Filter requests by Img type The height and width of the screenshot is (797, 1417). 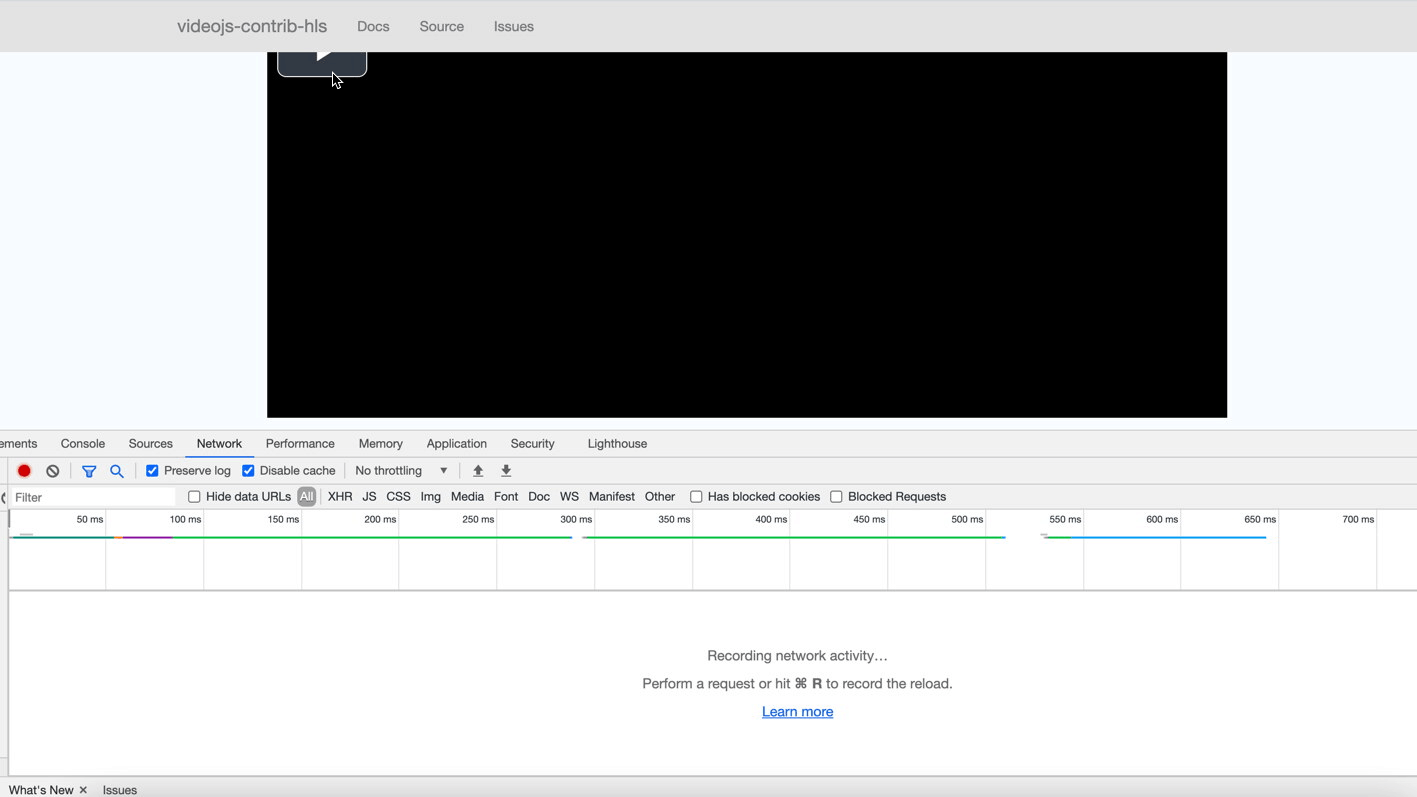pyautogui.click(x=431, y=497)
